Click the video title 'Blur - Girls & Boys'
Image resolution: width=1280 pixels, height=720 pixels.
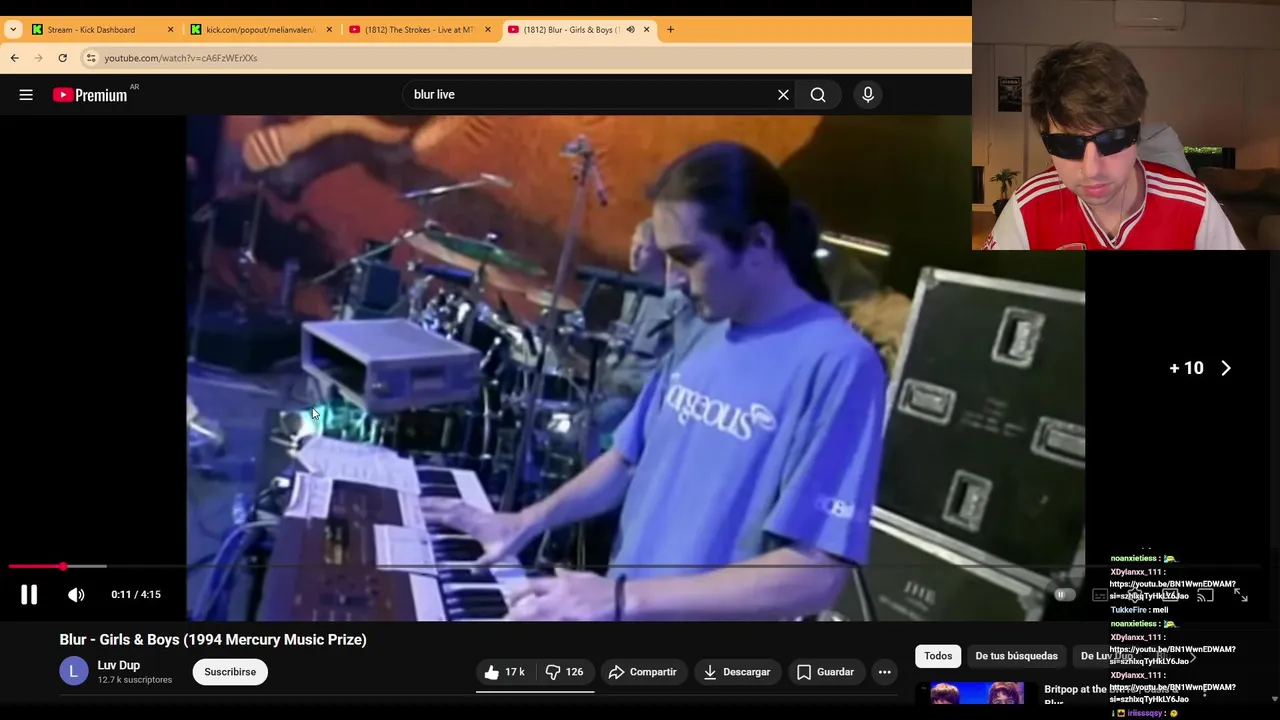point(213,640)
